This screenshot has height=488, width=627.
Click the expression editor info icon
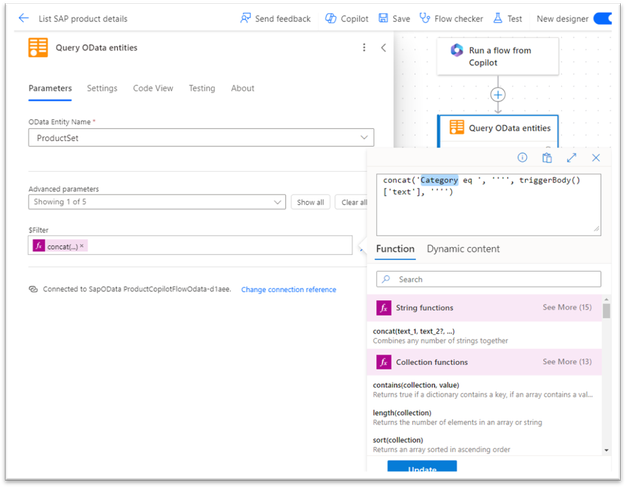pos(522,158)
